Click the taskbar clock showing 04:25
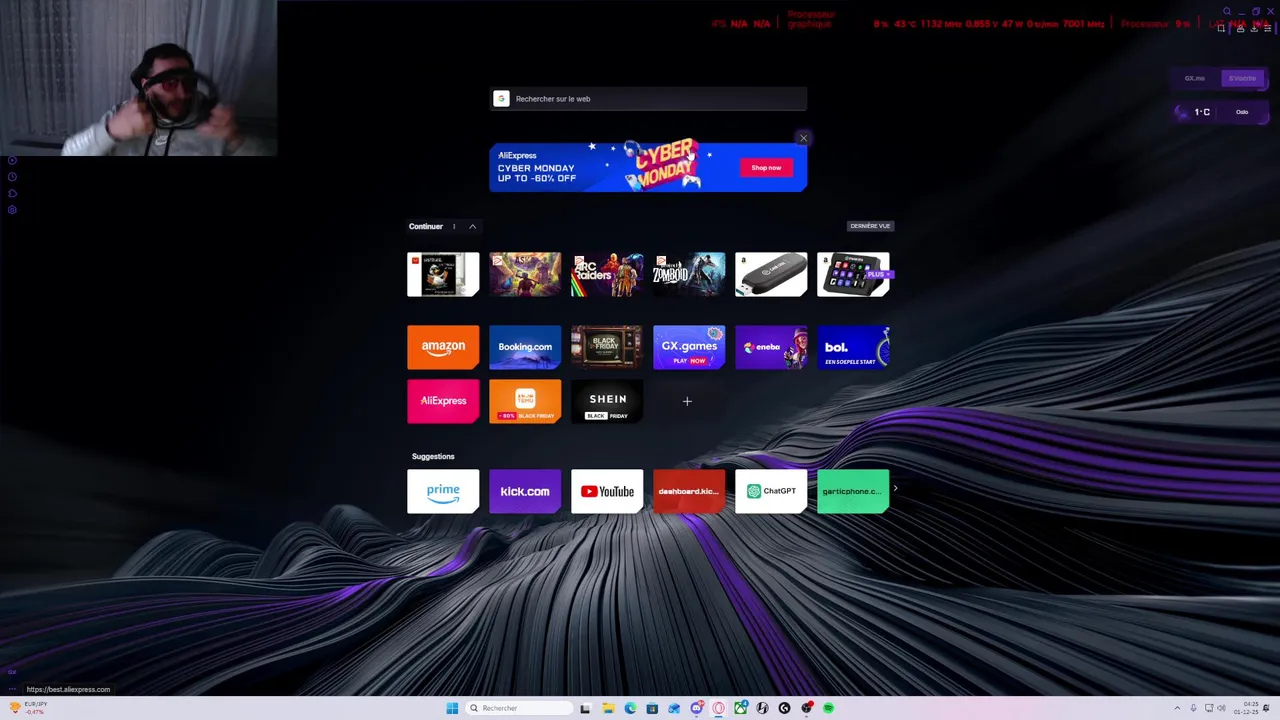 1246,708
